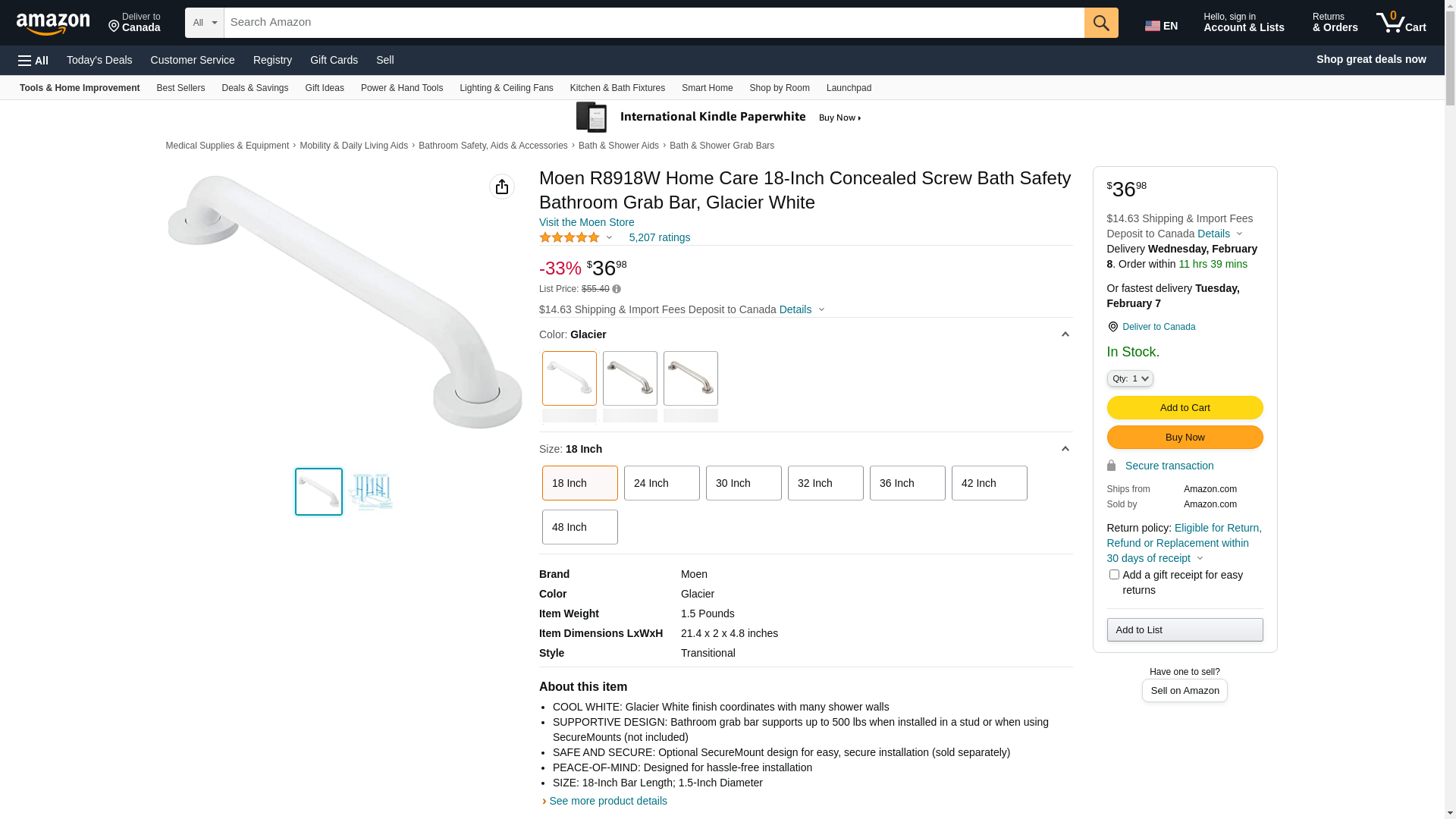Open the Best Sellers tab
This screenshot has width=1456, height=819.
(180, 88)
